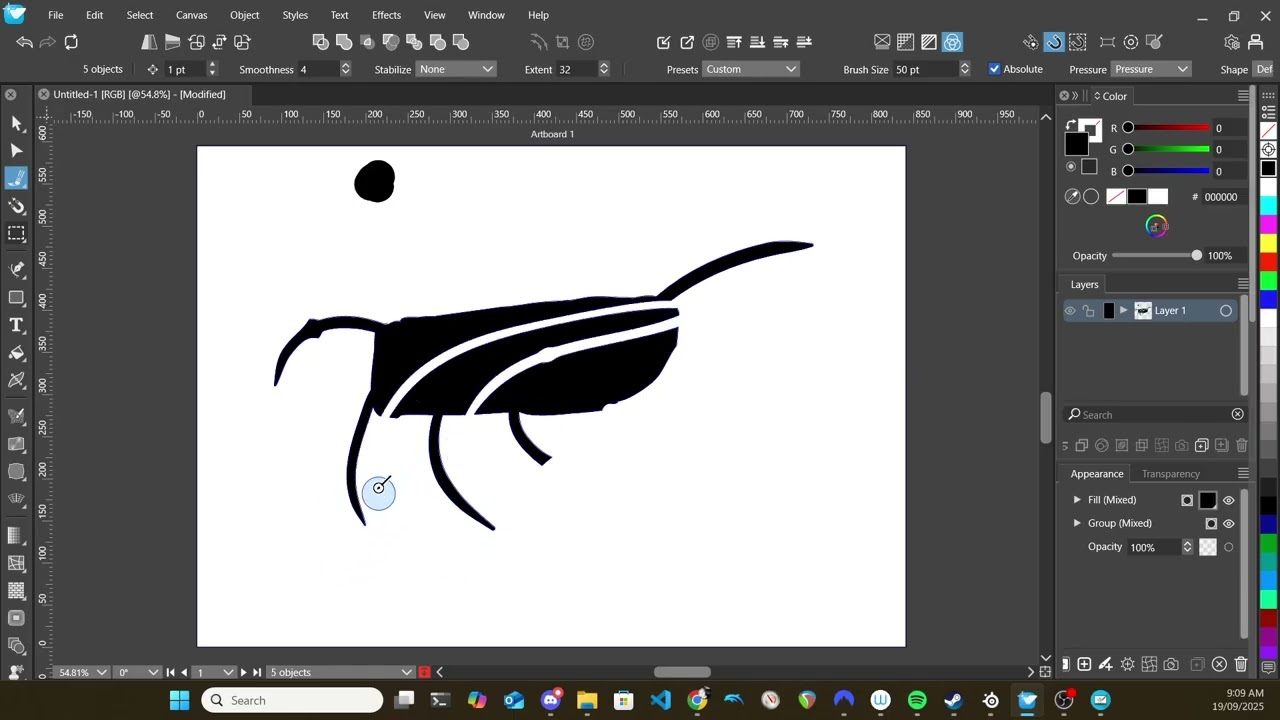The width and height of the screenshot is (1280, 720).
Task: Open the preferences gear icon at top right
Action: 1232,42
